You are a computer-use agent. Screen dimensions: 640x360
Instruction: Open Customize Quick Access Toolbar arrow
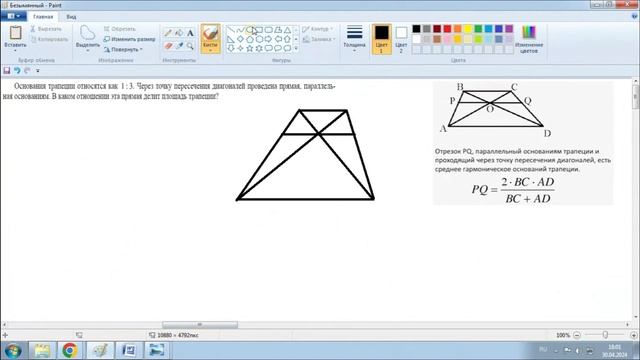coord(38,71)
